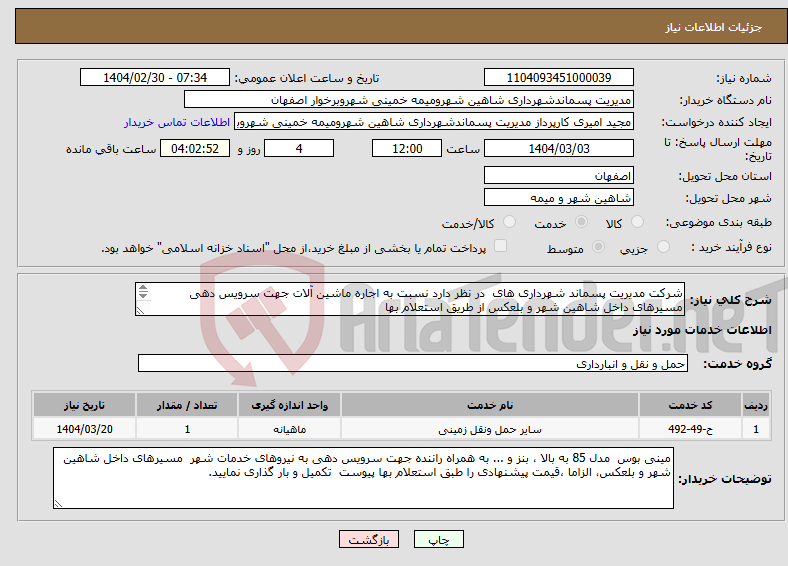Viewport: 788px width, 566px height.
Task: Click the remaining days field showing 4
Action: (x=299, y=148)
